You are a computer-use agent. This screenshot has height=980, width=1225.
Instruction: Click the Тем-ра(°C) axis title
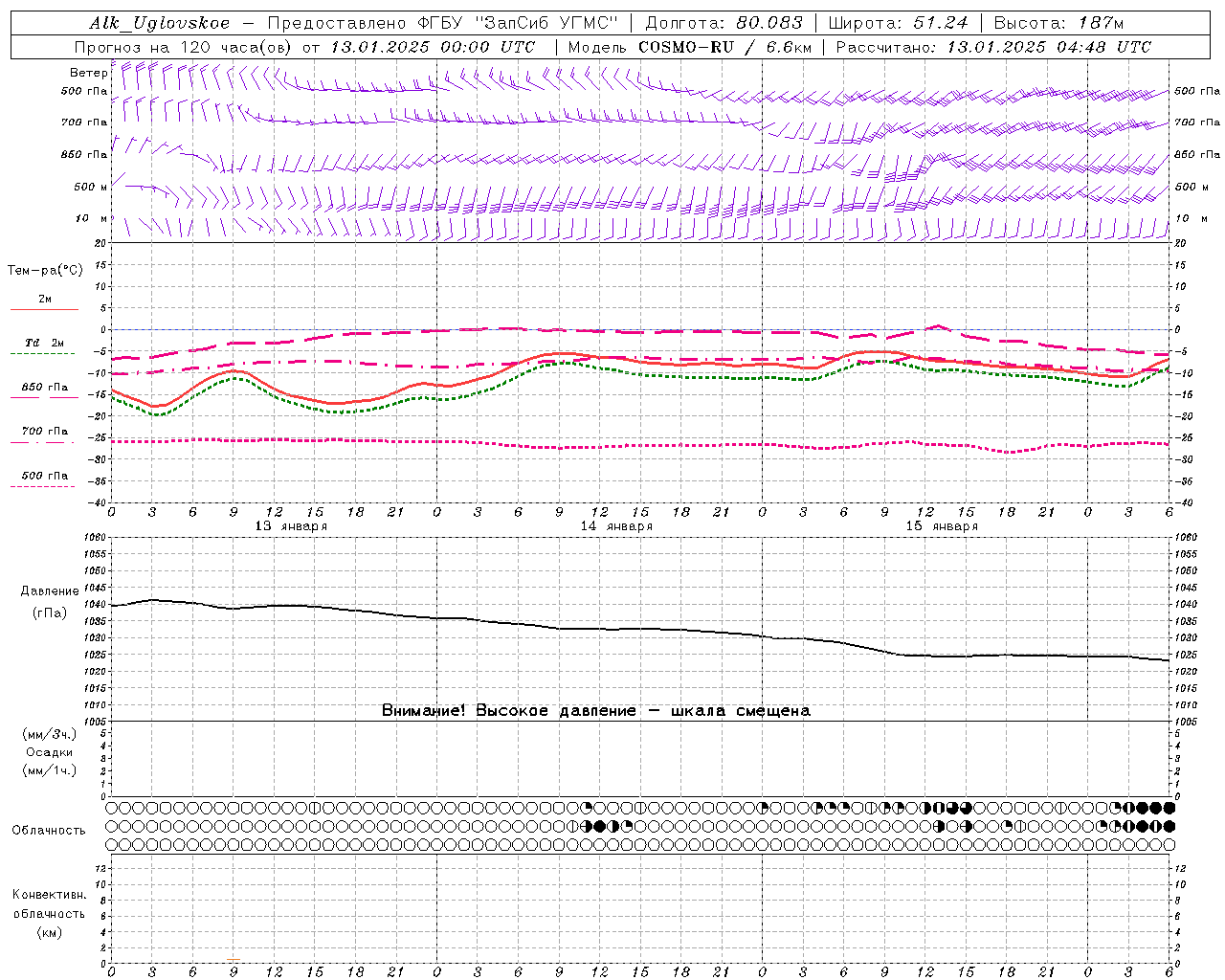[x=45, y=271]
